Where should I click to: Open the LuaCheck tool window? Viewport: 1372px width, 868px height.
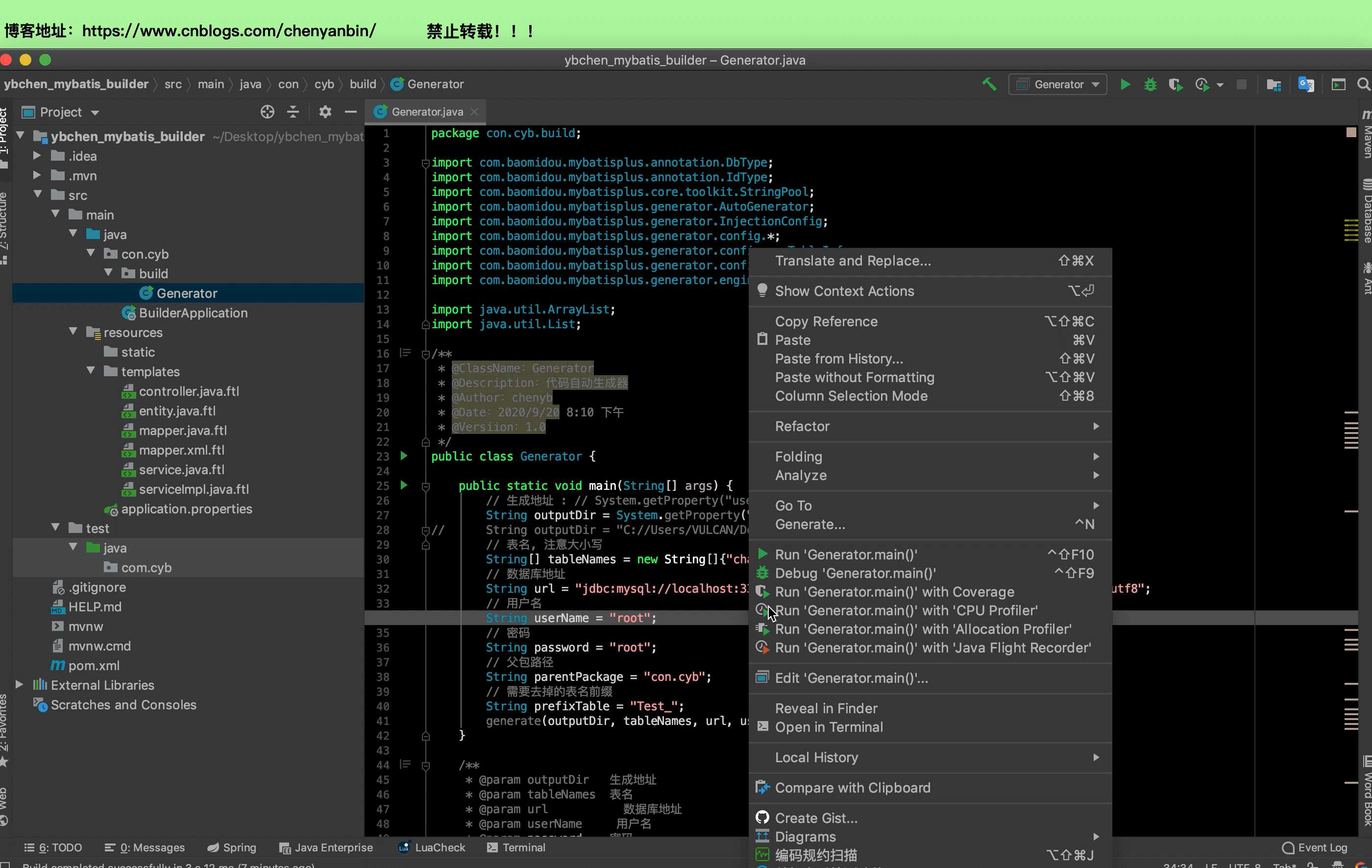(x=431, y=847)
